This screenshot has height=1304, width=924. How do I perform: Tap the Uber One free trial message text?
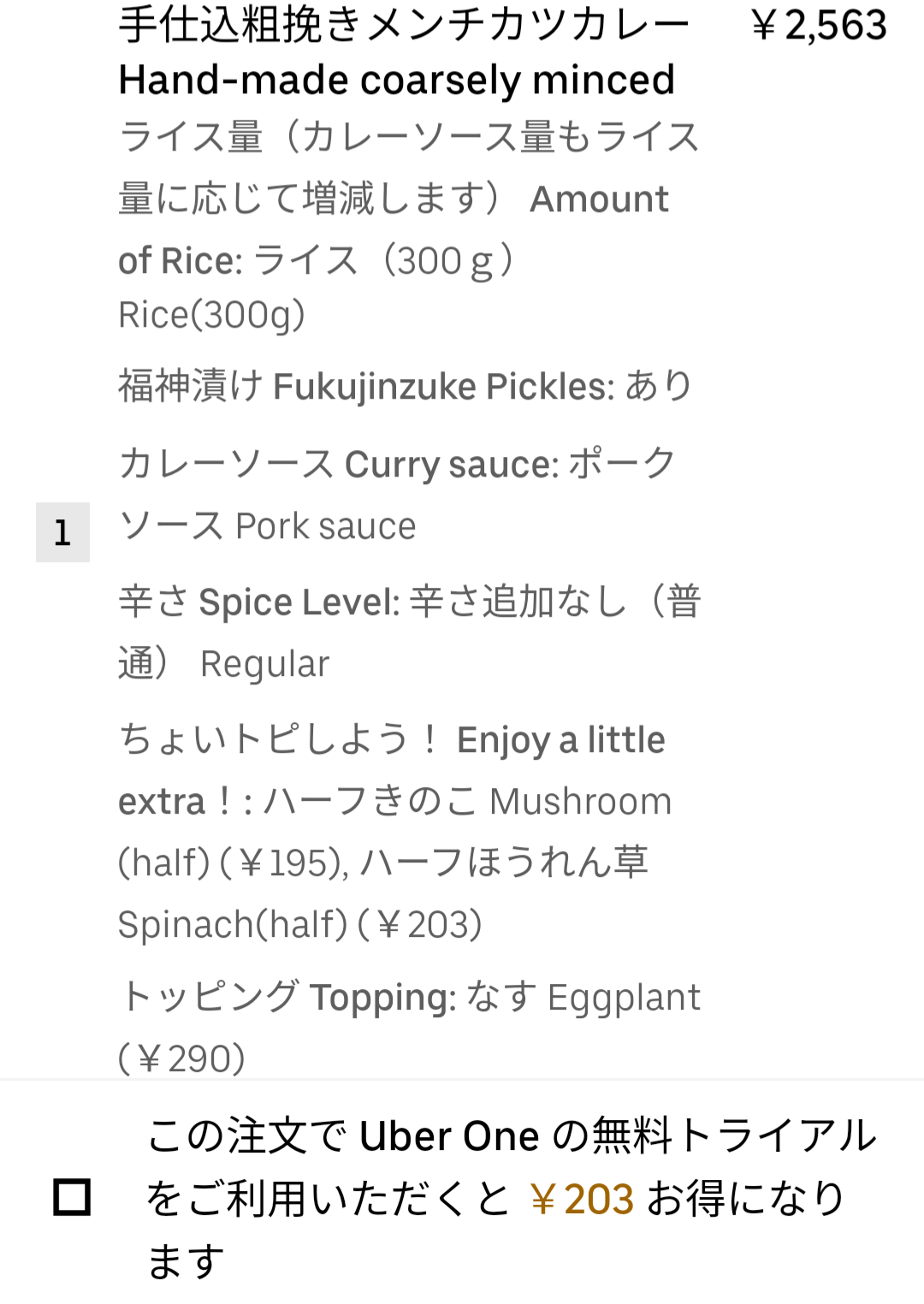click(x=511, y=1137)
